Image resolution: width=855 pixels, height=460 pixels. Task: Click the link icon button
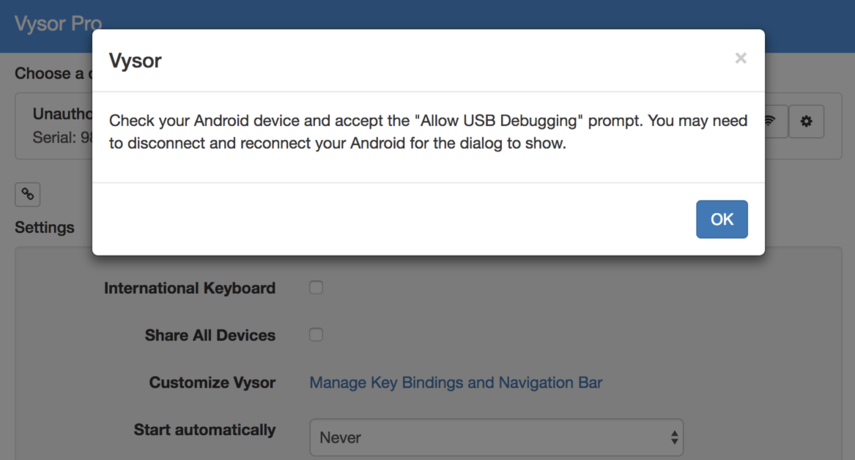tap(28, 194)
